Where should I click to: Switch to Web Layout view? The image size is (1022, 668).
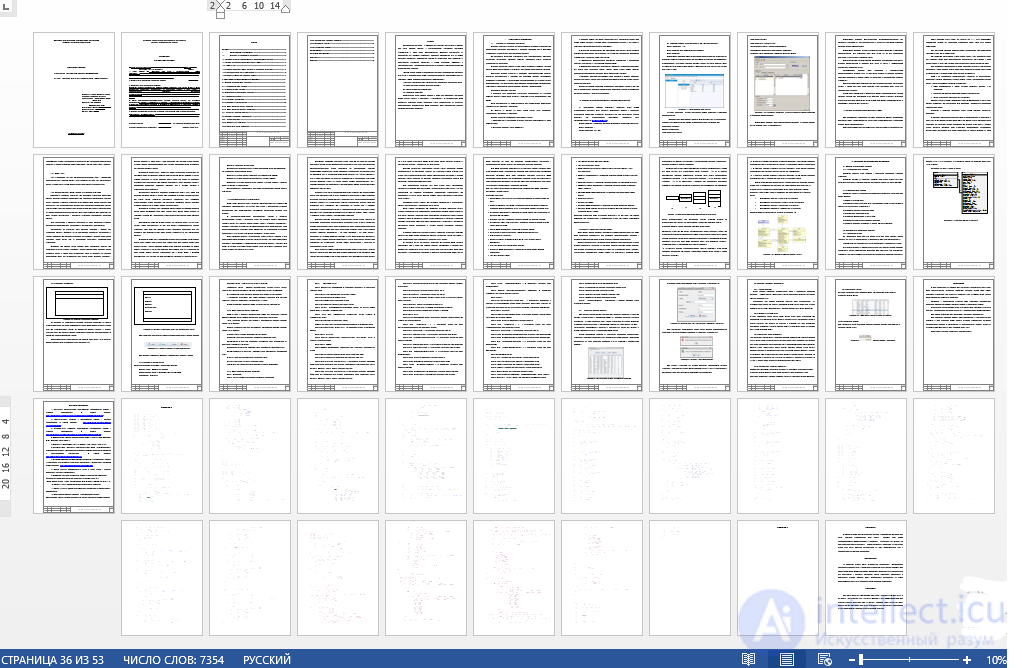tap(825, 660)
